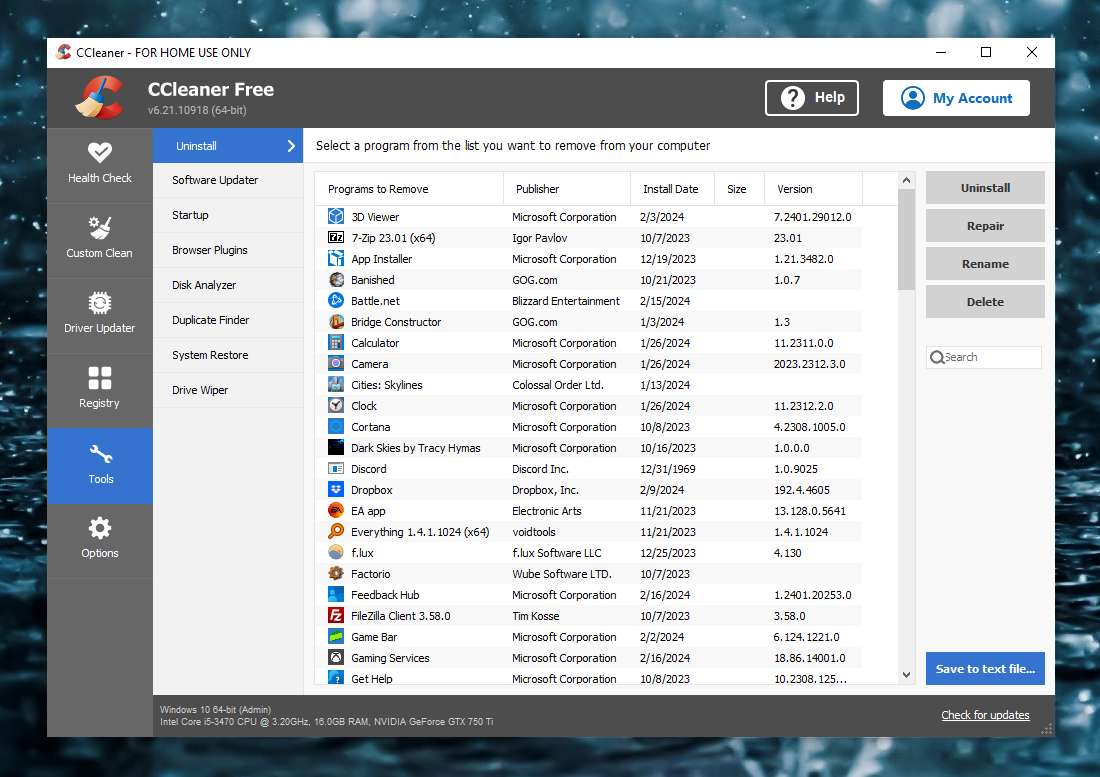Click the App Installer icon
The height and width of the screenshot is (777, 1100).
click(x=336, y=259)
